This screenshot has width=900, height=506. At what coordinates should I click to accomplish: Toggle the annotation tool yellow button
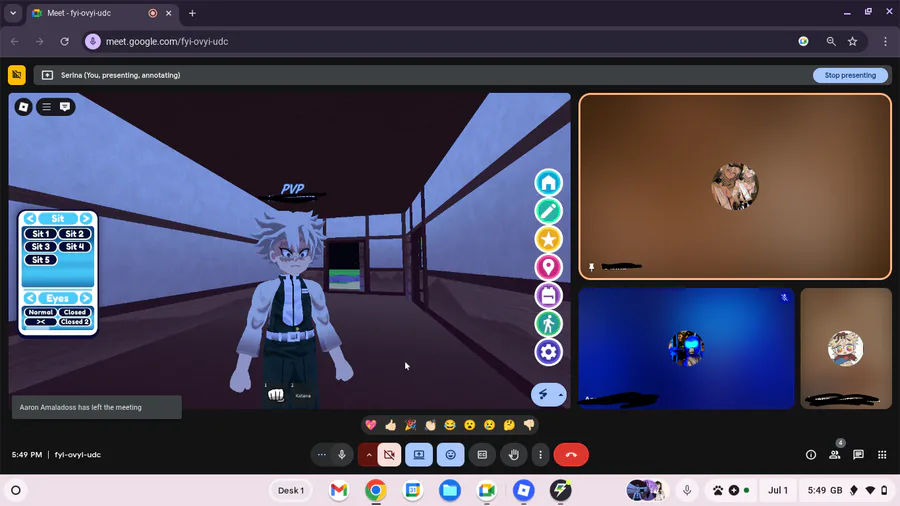17,75
